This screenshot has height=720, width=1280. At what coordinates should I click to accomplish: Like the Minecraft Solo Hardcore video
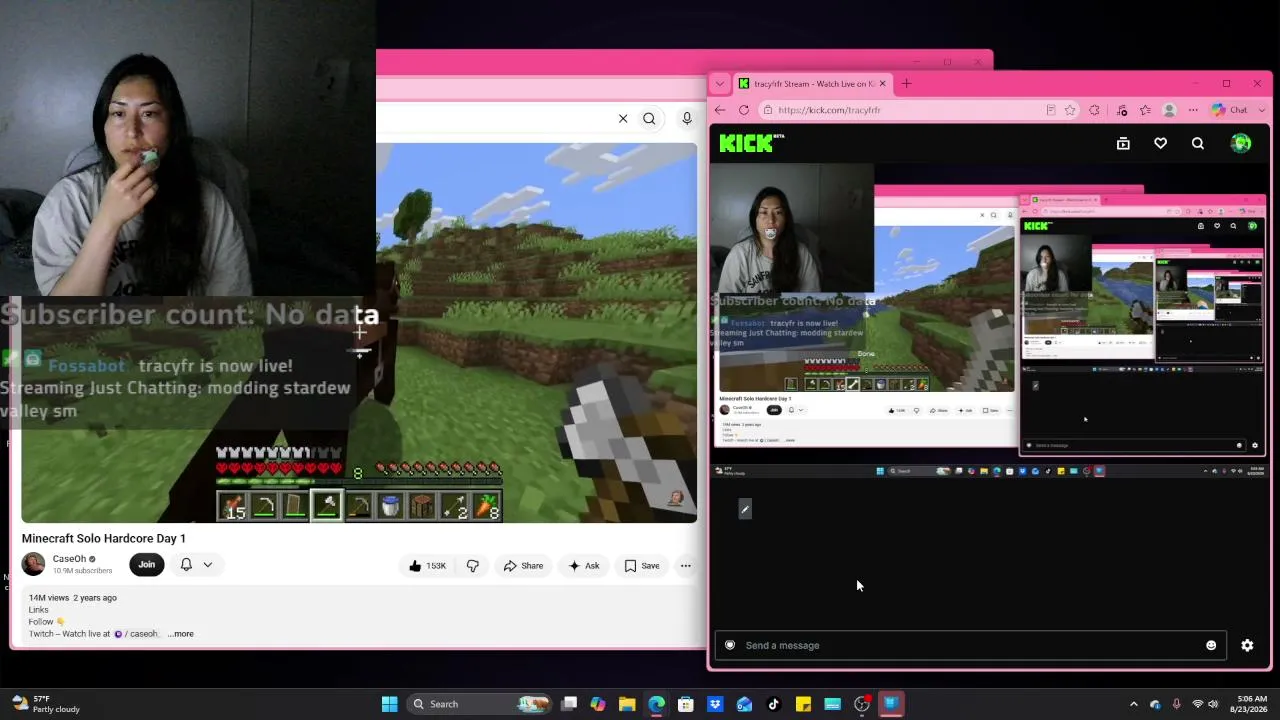(428, 566)
